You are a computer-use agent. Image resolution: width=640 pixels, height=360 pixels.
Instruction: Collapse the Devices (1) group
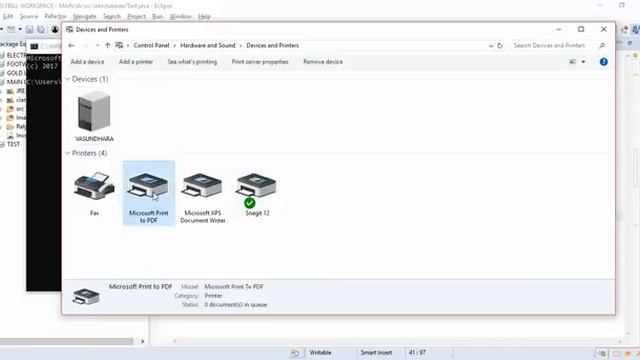[68, 79]
